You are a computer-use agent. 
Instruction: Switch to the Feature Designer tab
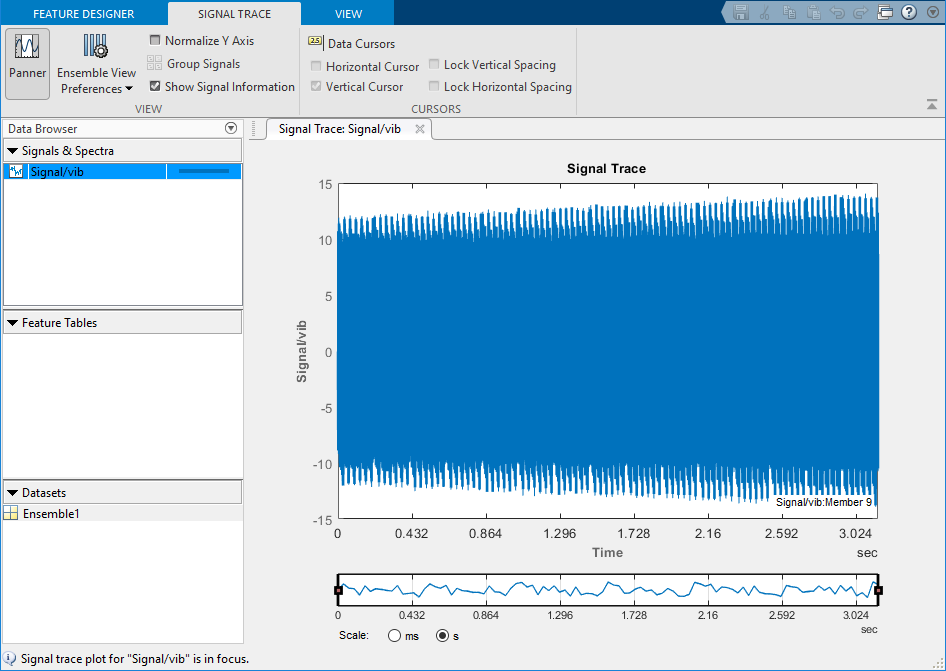(83, 14)
